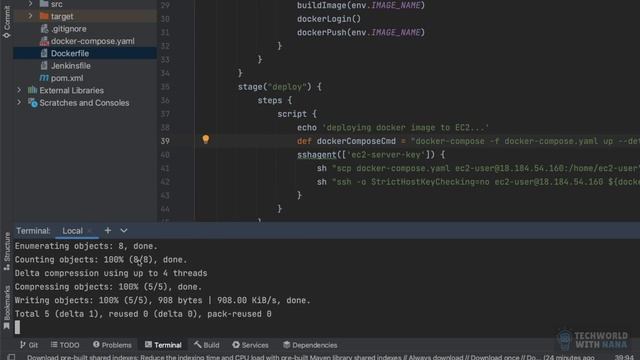Open the Problems tool window

pos(112,345)
